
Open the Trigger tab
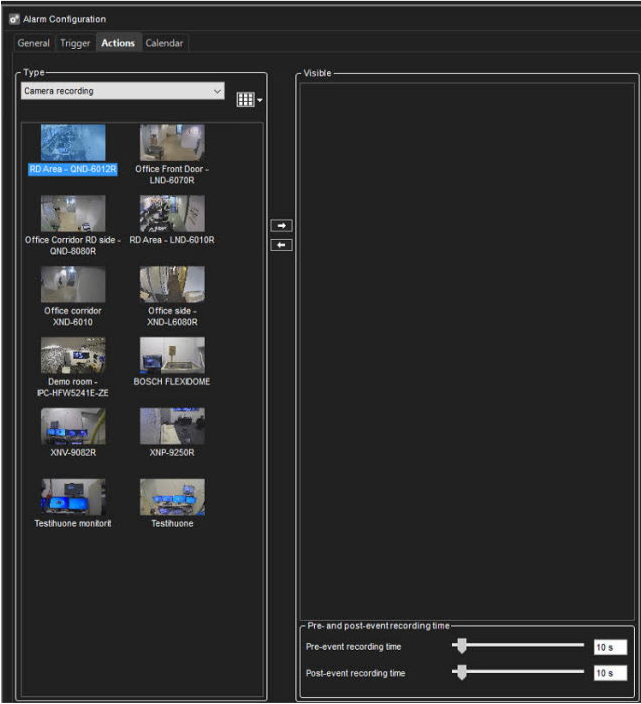coord(75,43)
